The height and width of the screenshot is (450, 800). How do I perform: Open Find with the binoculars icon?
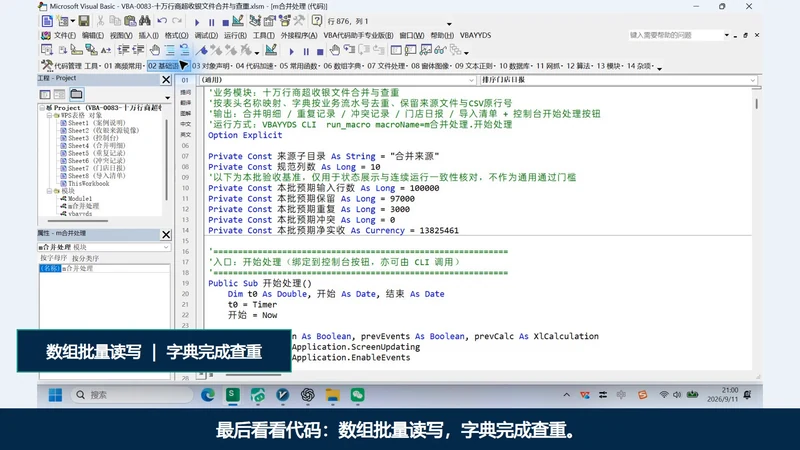point(145,21)
